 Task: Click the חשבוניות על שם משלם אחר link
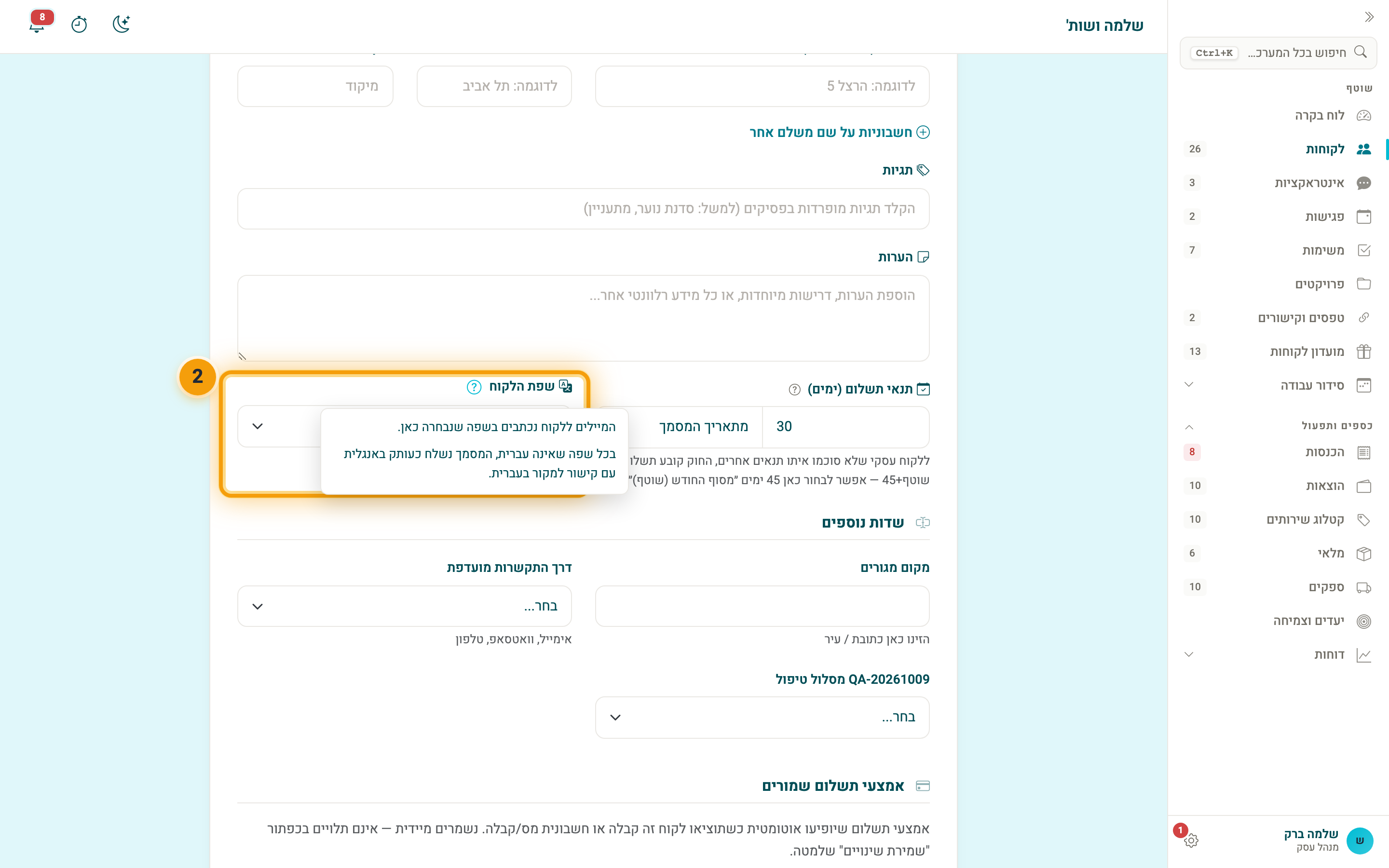coord(839,132)
